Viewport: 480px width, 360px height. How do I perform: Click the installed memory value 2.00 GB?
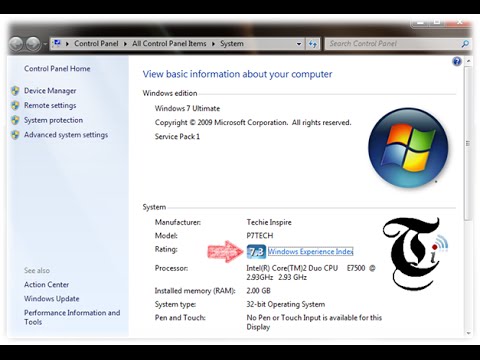pyautogui.click(x=258, y=291)
